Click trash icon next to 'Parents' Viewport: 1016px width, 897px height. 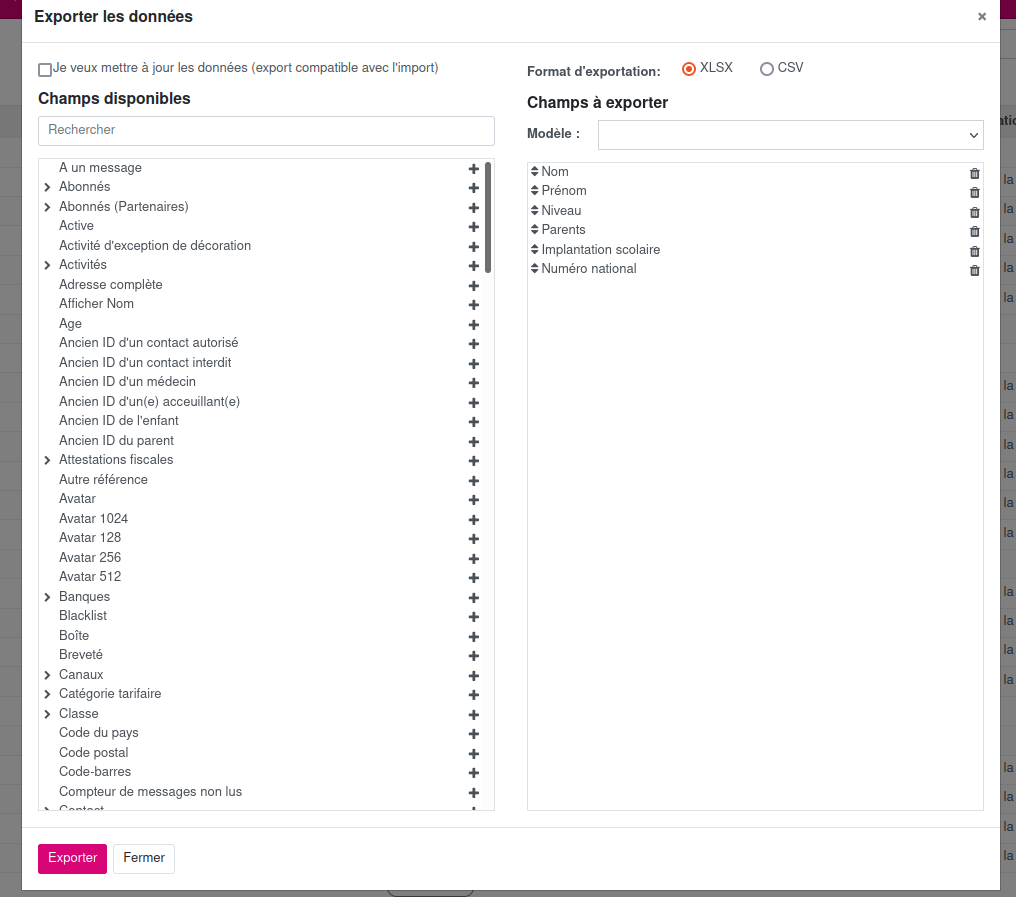click(x=975, y=231)
